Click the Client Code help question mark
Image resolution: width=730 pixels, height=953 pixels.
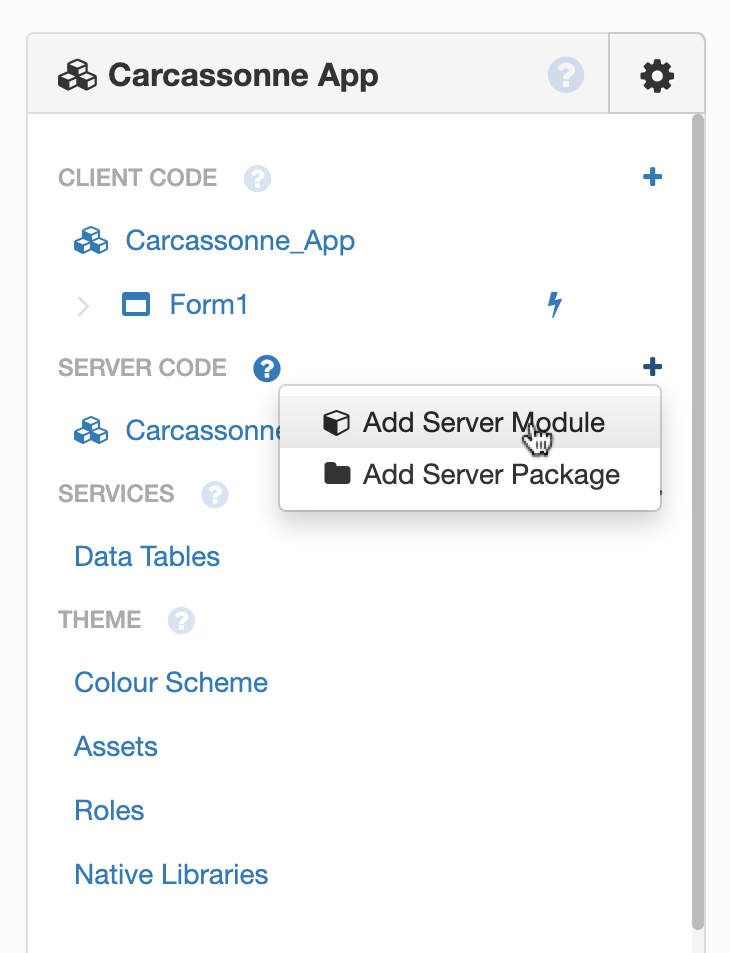(258, 179)
